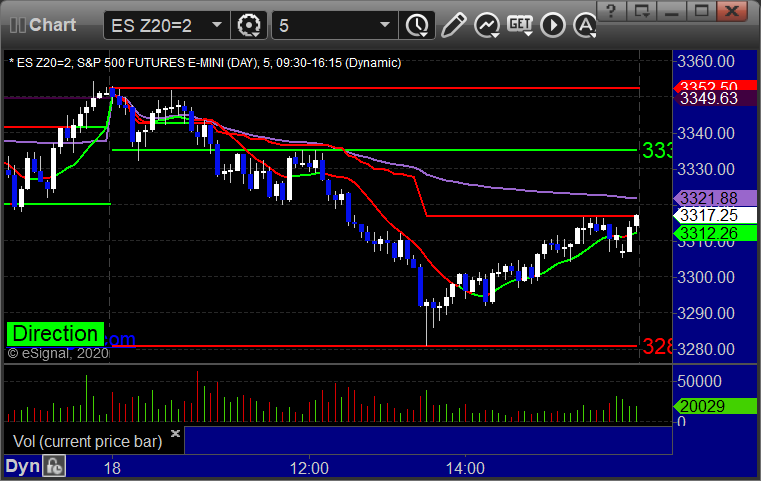
Task: Click the 3280.00 price axis label
Action: click(706, 349)
